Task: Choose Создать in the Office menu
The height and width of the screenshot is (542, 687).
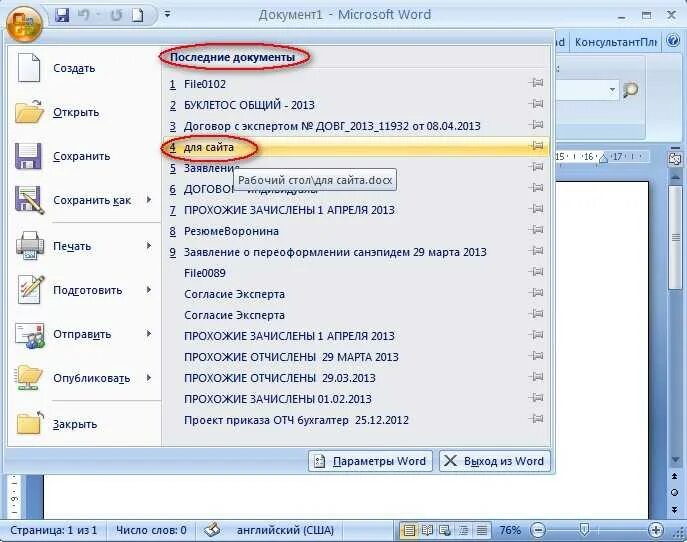Action: click(84, 68)
